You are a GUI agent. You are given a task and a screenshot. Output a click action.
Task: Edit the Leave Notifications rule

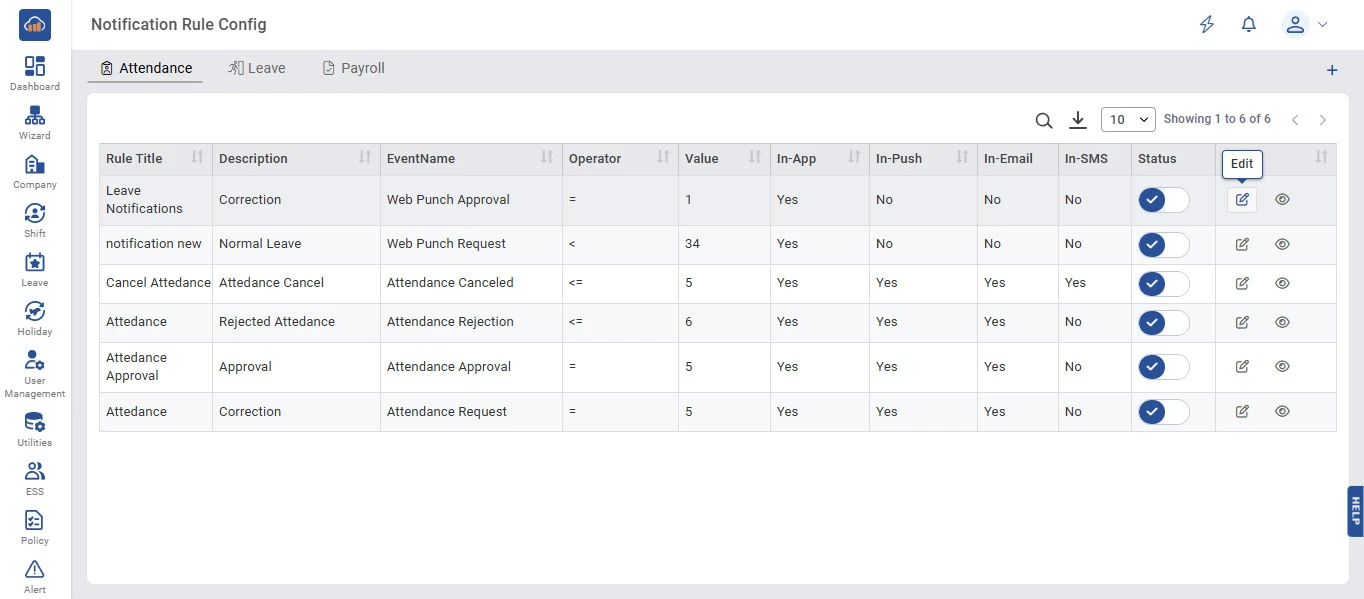[x=1242, y=200]
